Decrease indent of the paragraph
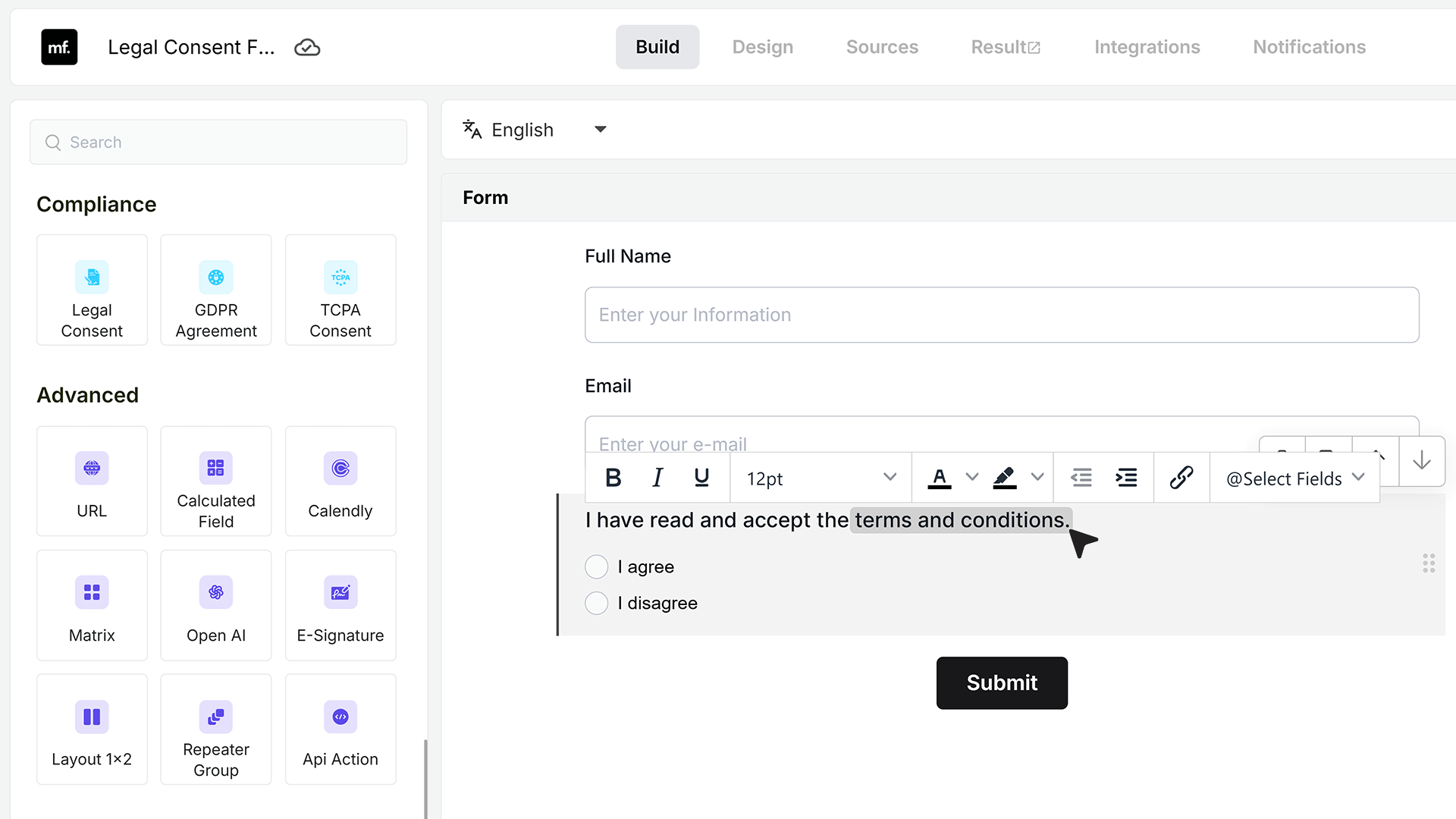 (1081, 478)
